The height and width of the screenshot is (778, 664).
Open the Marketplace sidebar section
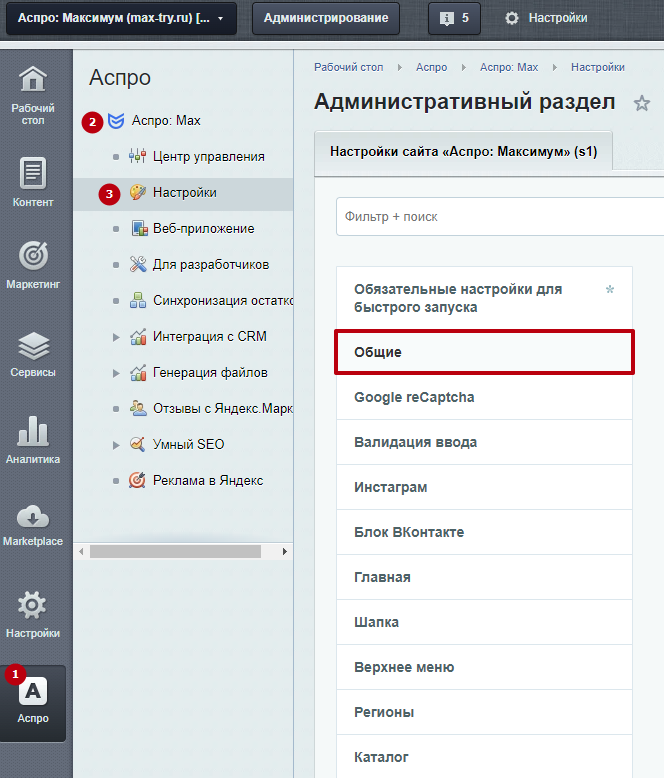point(33,525)
